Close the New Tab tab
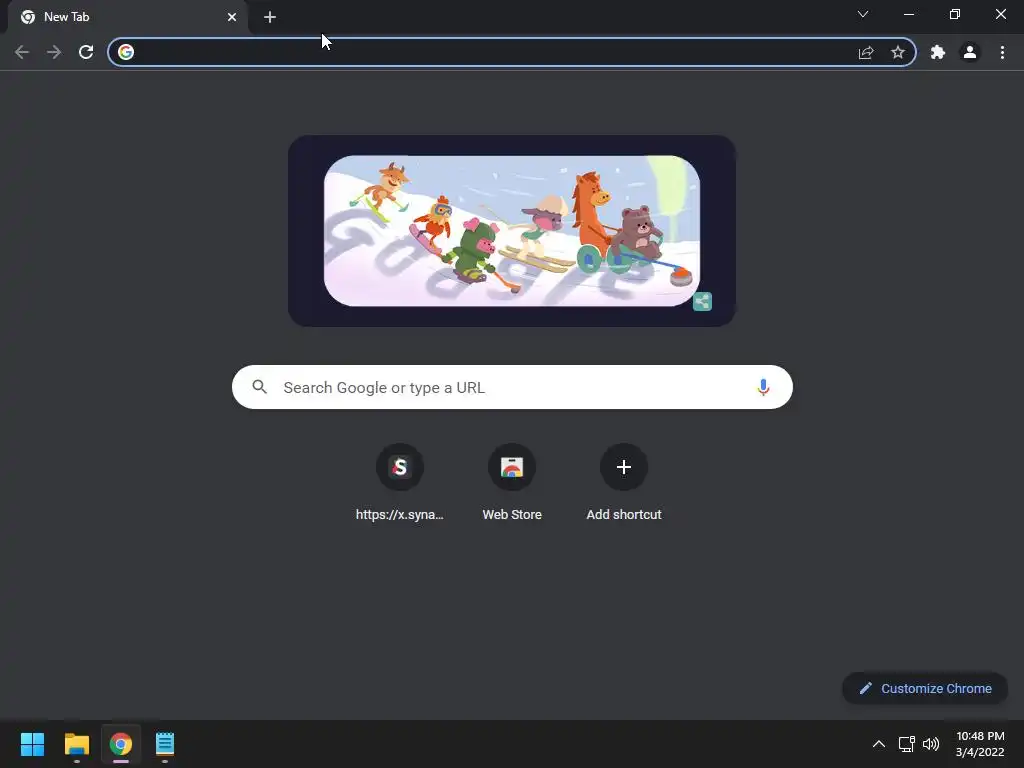The image size is (1024, 768). tap(232, 17)
